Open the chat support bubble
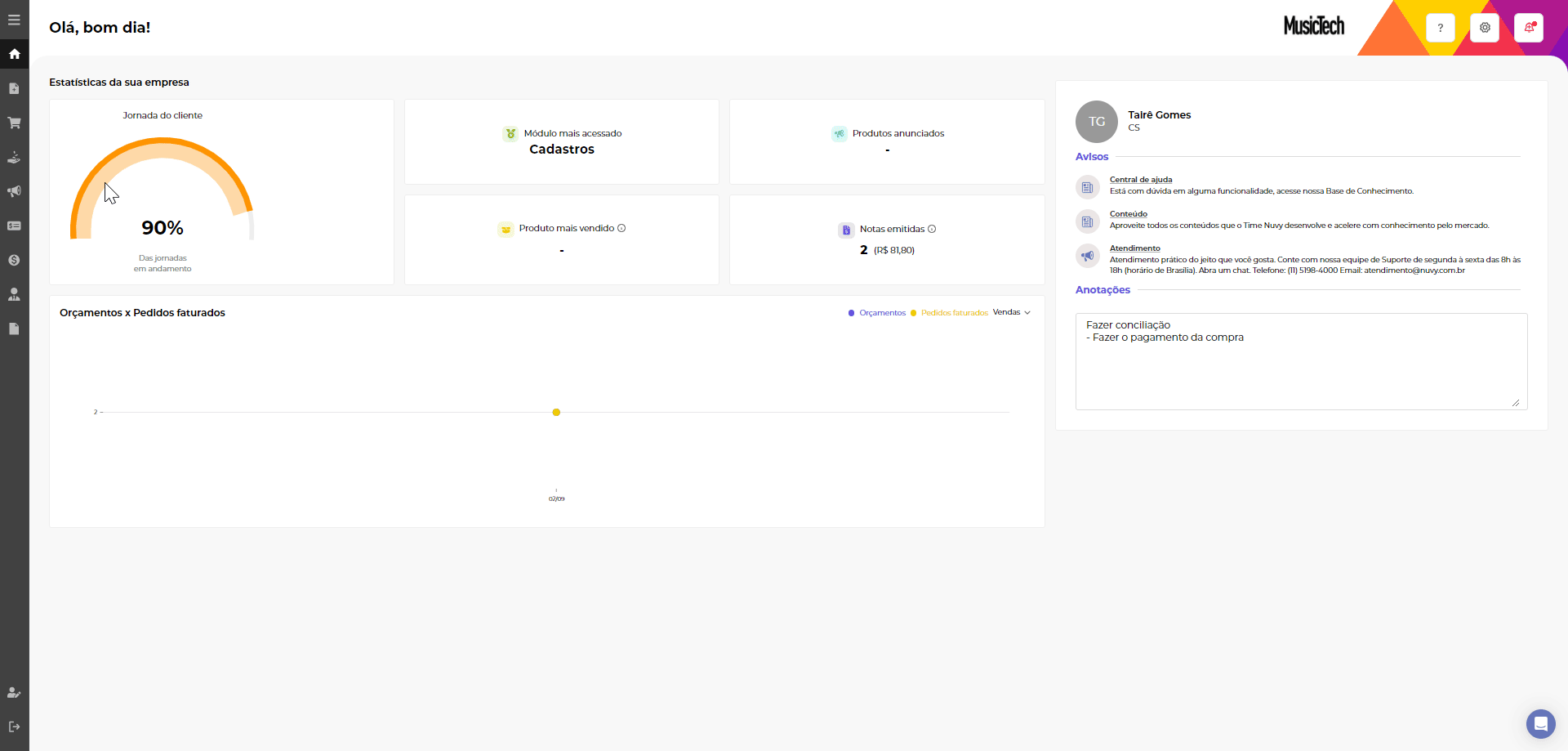This screenshot has width=1568, height=751. (1540, 723)
